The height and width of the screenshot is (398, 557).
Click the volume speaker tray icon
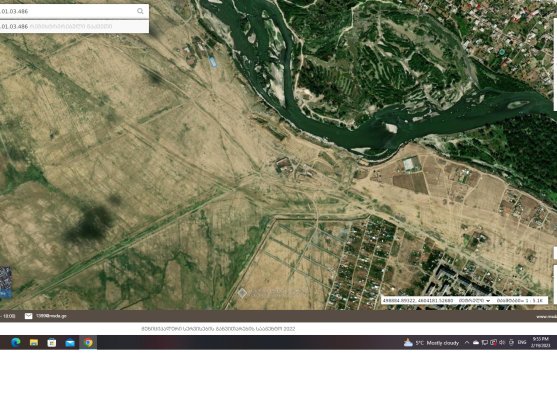point(502,343)
